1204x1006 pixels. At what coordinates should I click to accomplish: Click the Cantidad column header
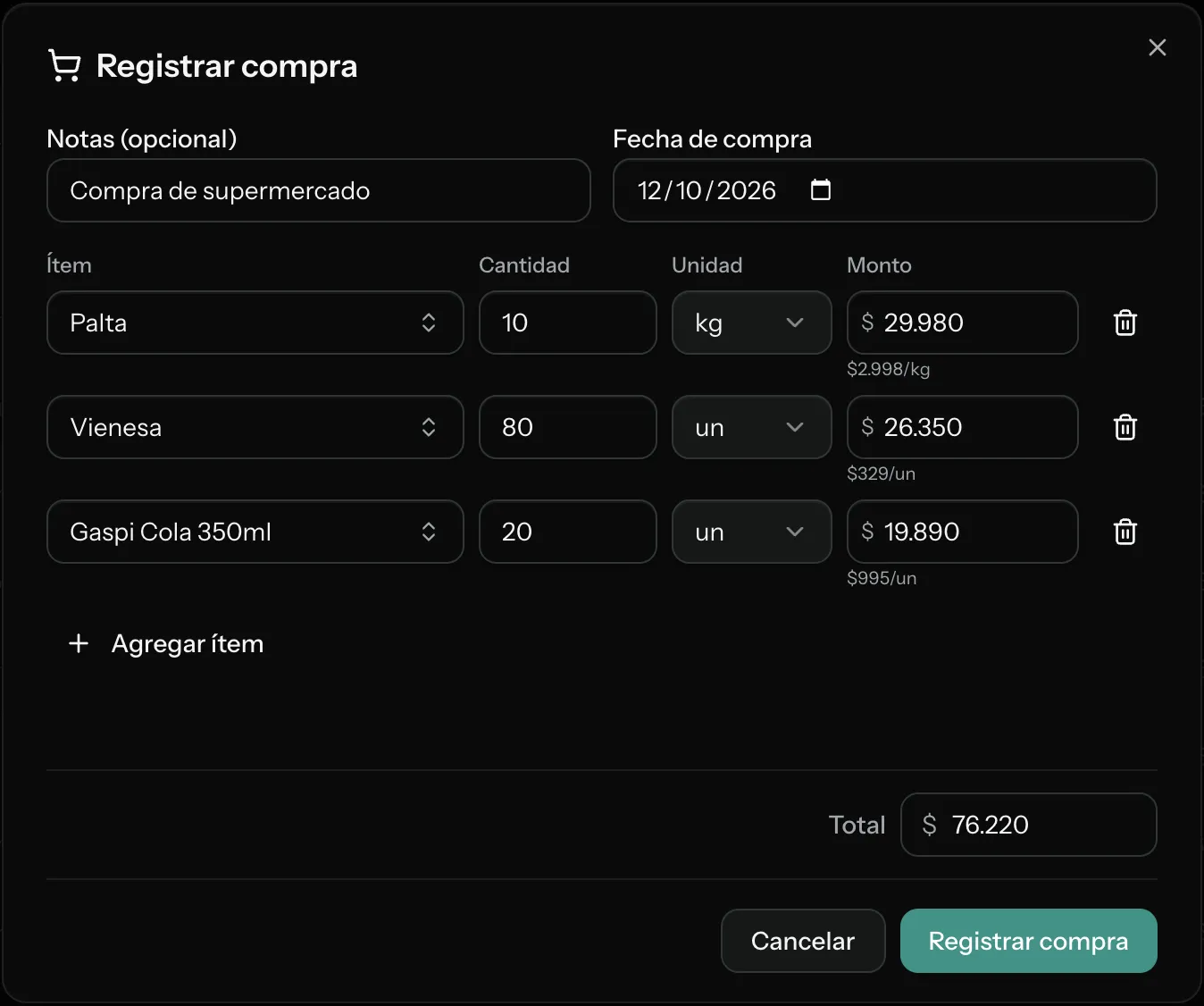click(524, 265)
